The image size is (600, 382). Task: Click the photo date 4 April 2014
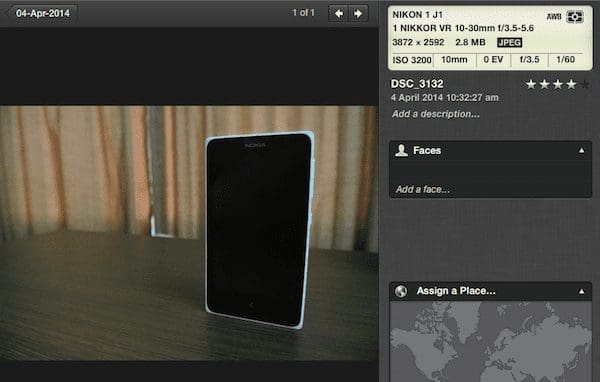coord(445,98)
